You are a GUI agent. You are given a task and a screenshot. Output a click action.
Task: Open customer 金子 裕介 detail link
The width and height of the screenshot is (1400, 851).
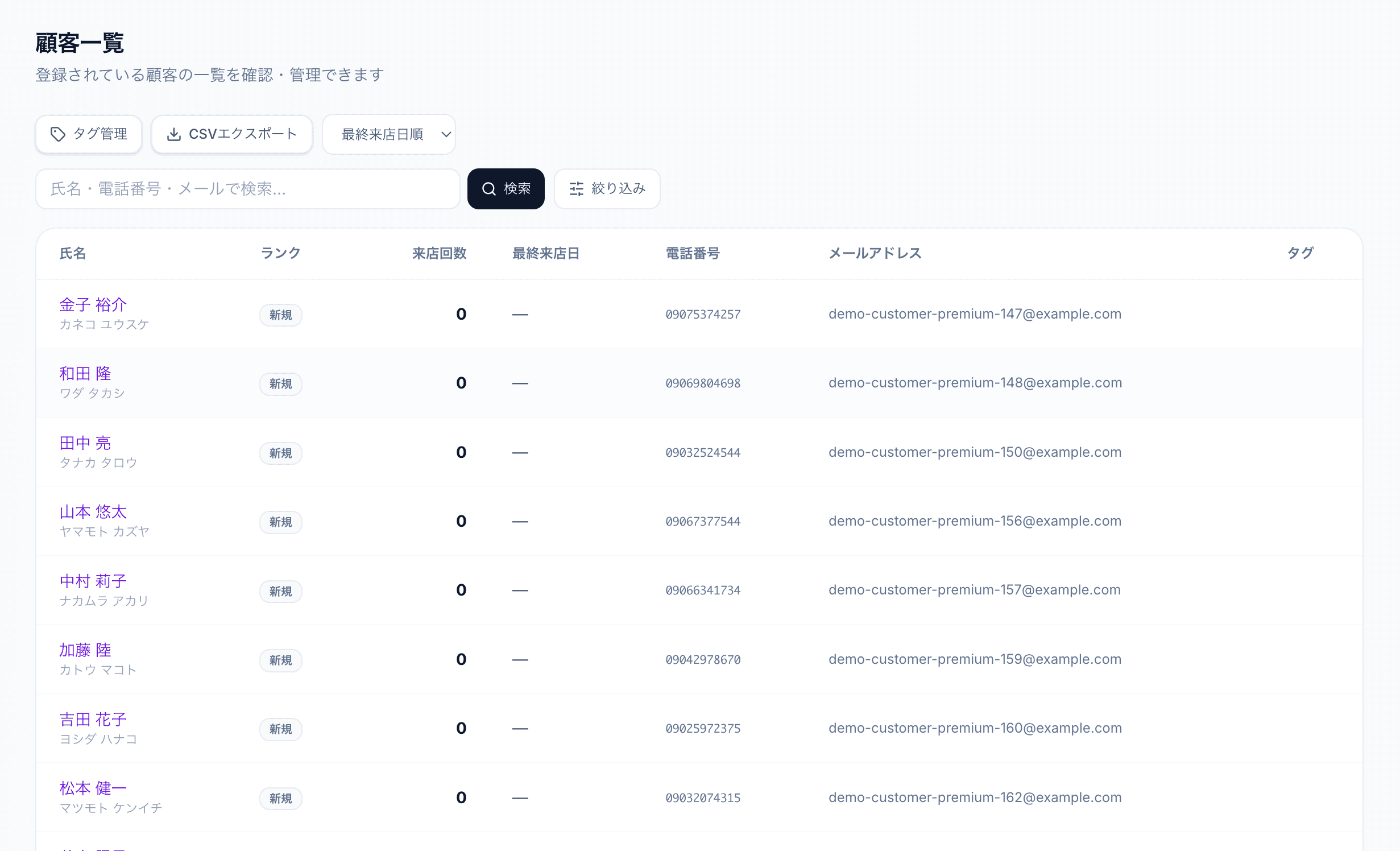point(93,305)
